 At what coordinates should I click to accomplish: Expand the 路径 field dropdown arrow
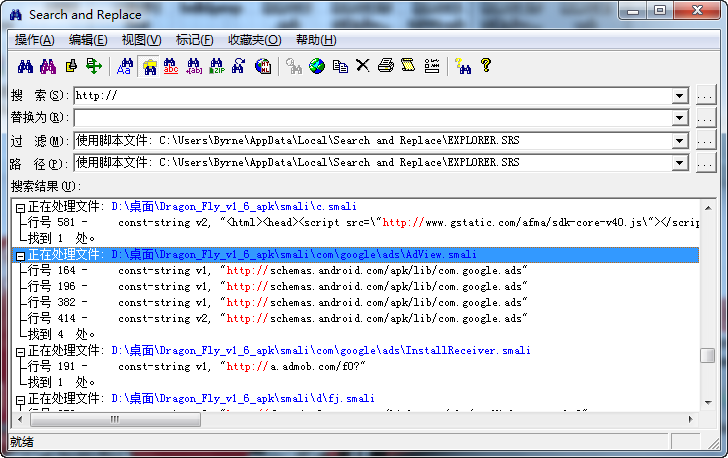[679, 163]
